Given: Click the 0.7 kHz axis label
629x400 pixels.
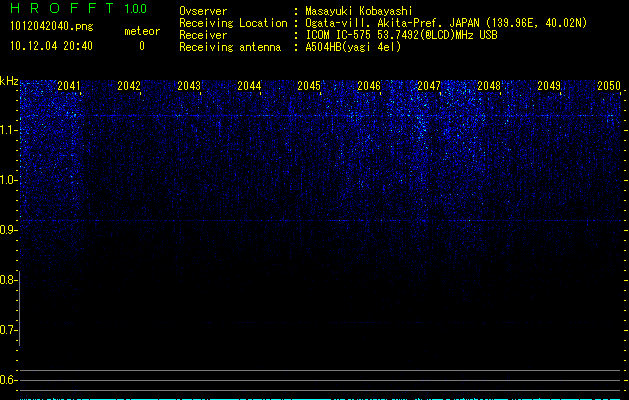Looking at the screenshot, I should [x=8, y=330].
